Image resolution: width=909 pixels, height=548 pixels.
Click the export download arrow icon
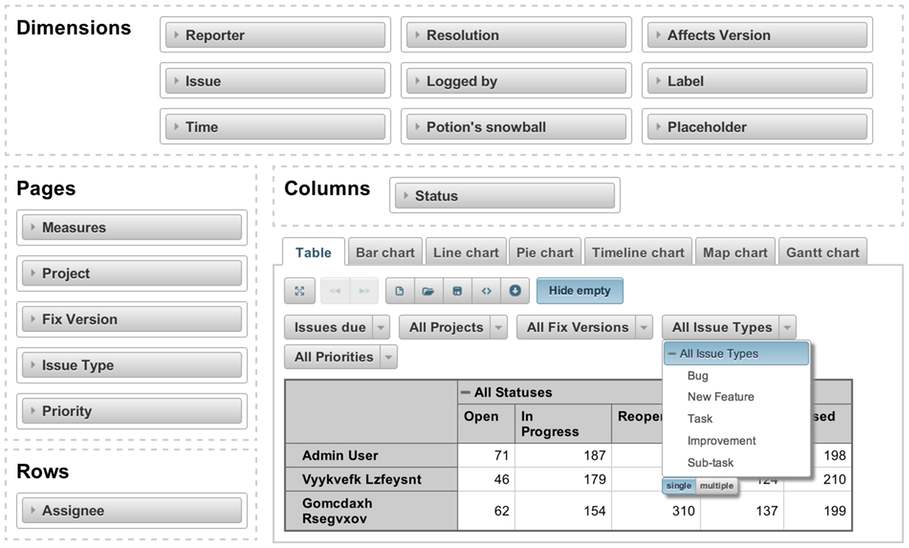point(515,291)
